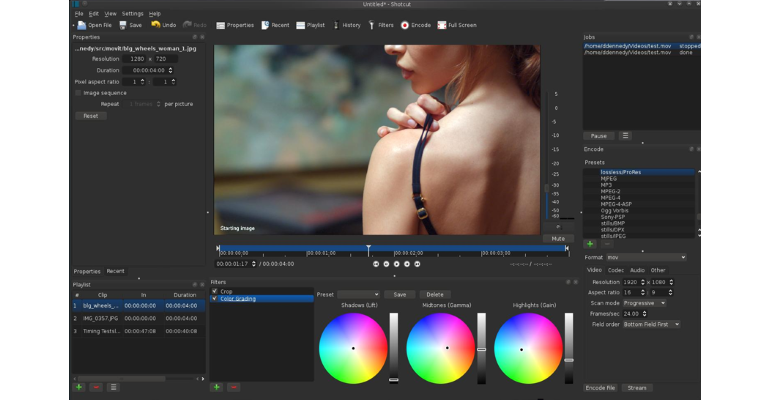Switch to the Codec tab
Screen dimensions: 770x400
pos(616,270)
